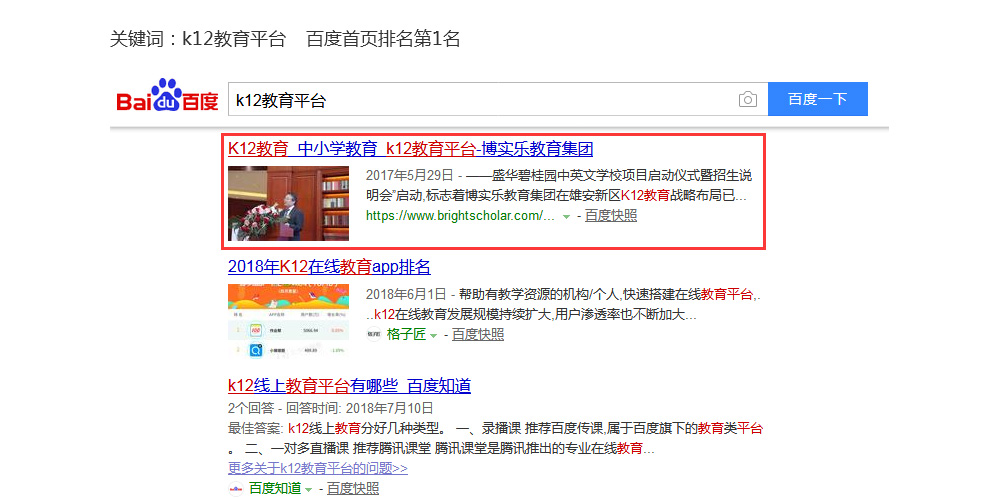Select the 2个回答 answer count text

[x=251, y=408]
